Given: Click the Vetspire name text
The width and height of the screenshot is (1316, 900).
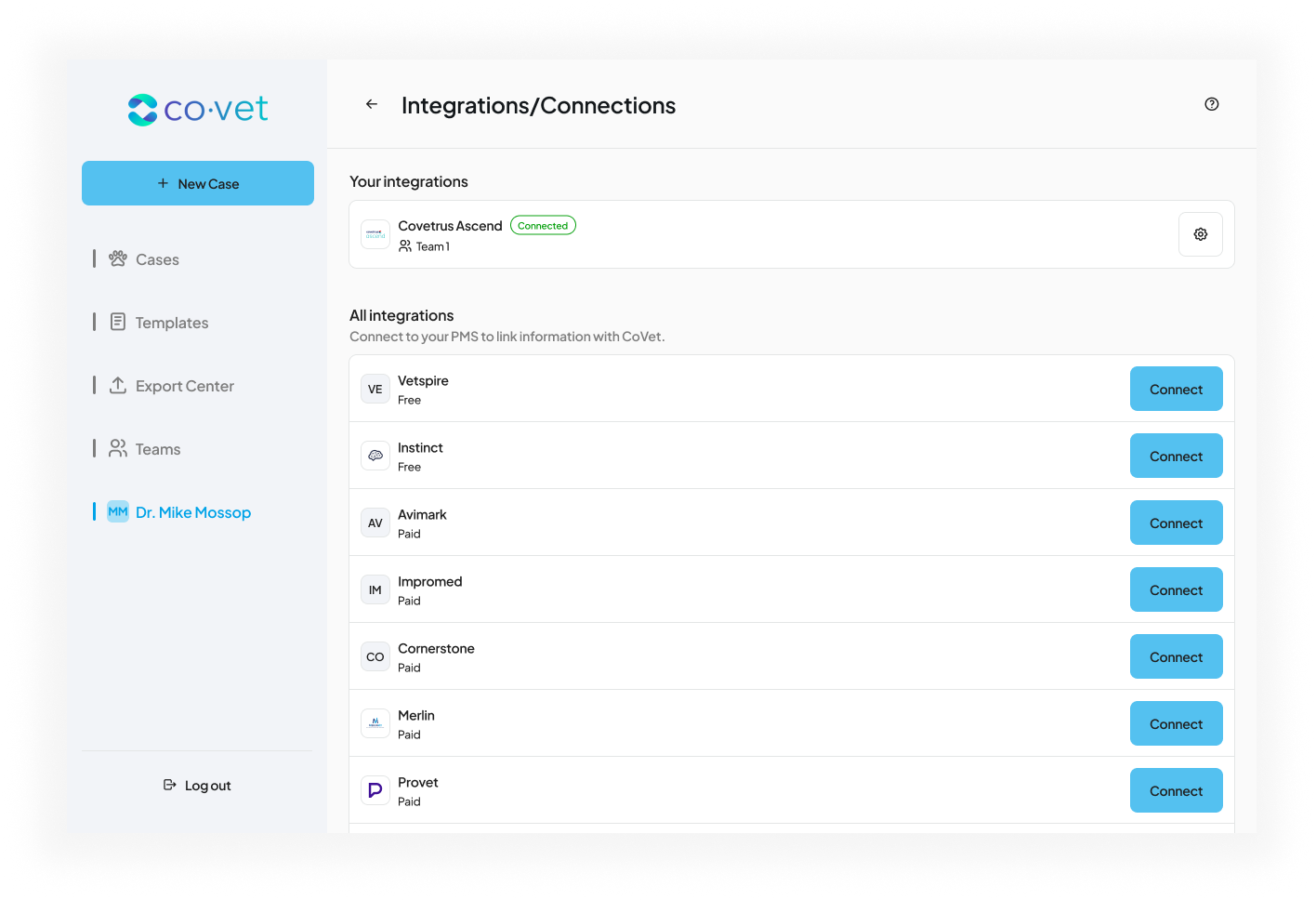Looking at the screenshot, I should (x=423, y=381).
